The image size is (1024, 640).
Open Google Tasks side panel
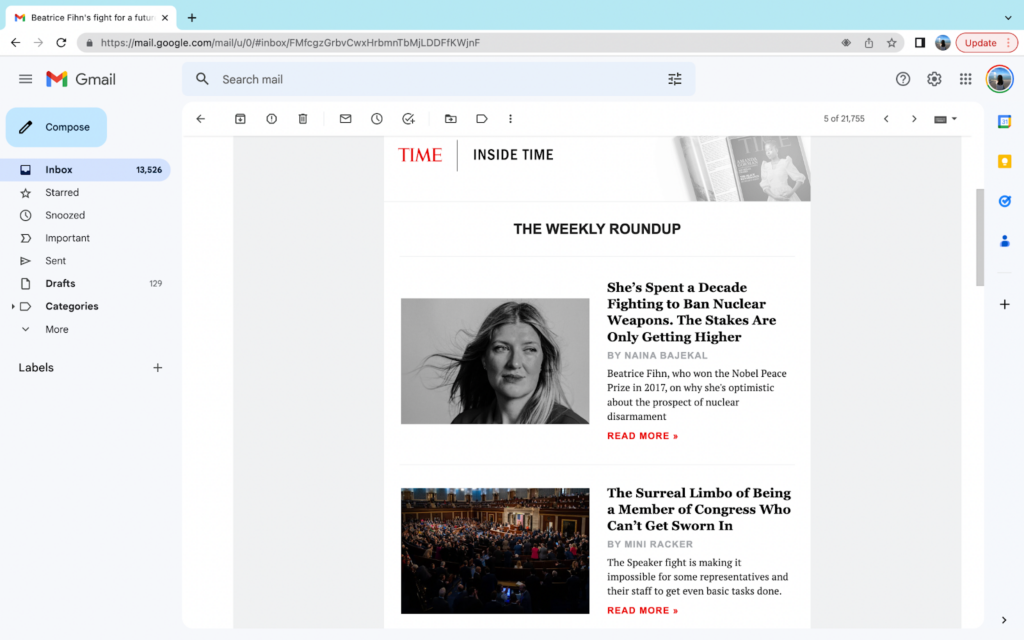(x=1004, y=201)
